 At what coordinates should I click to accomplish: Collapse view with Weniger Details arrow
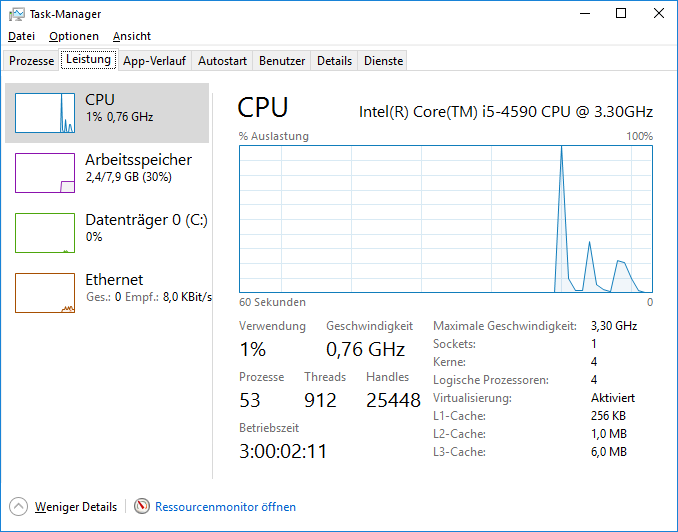tap(18, 507)
